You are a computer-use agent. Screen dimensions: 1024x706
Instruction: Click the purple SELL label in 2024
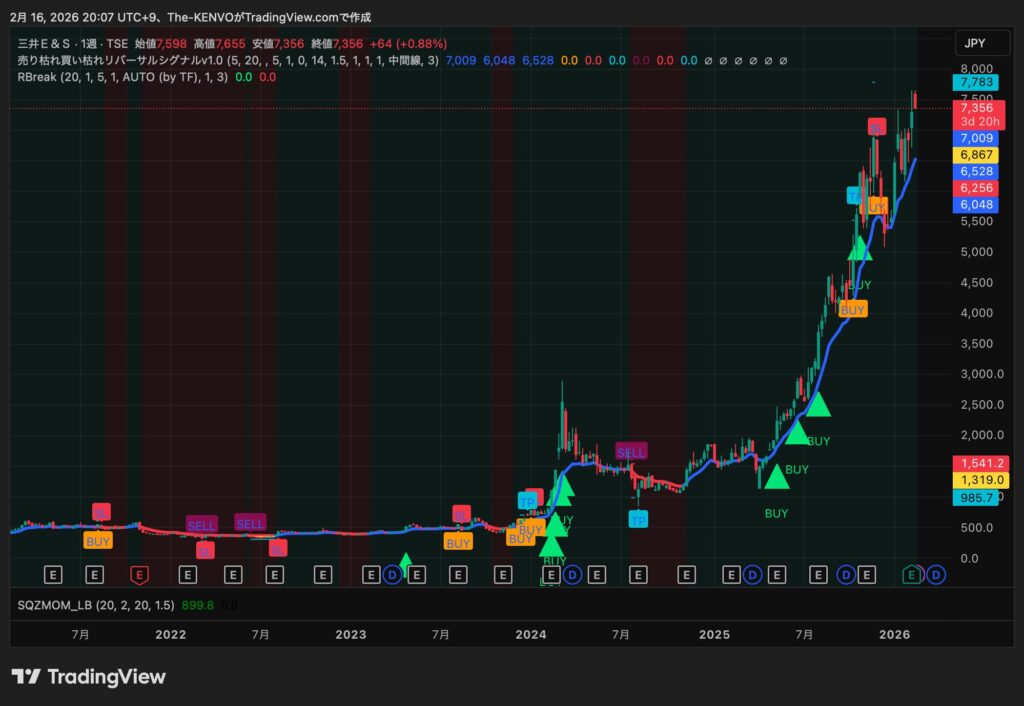[x=631, y=452]
